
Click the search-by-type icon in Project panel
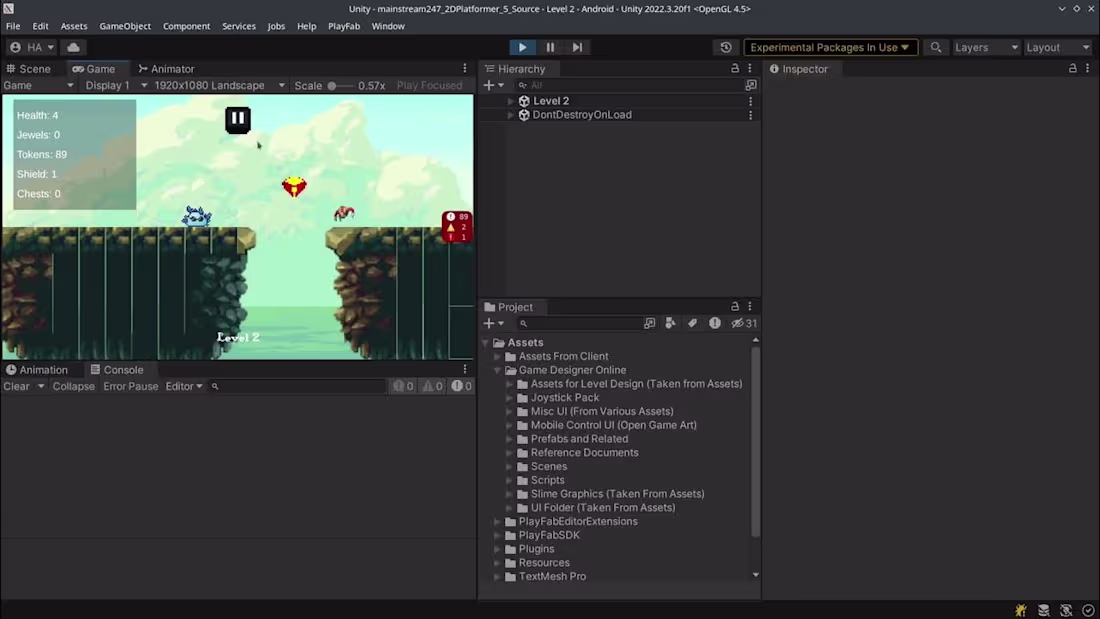[x=668, y=323]
